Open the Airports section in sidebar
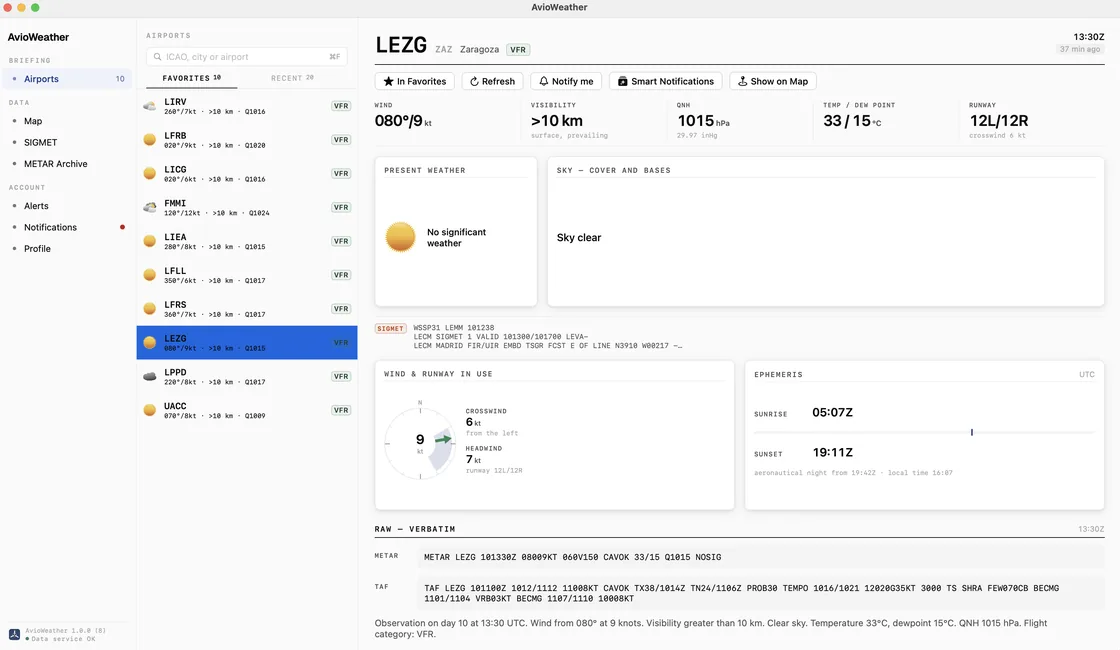The height and width of the screenshot is (650, 1120). pyautogui.click(x=68, y=79)
